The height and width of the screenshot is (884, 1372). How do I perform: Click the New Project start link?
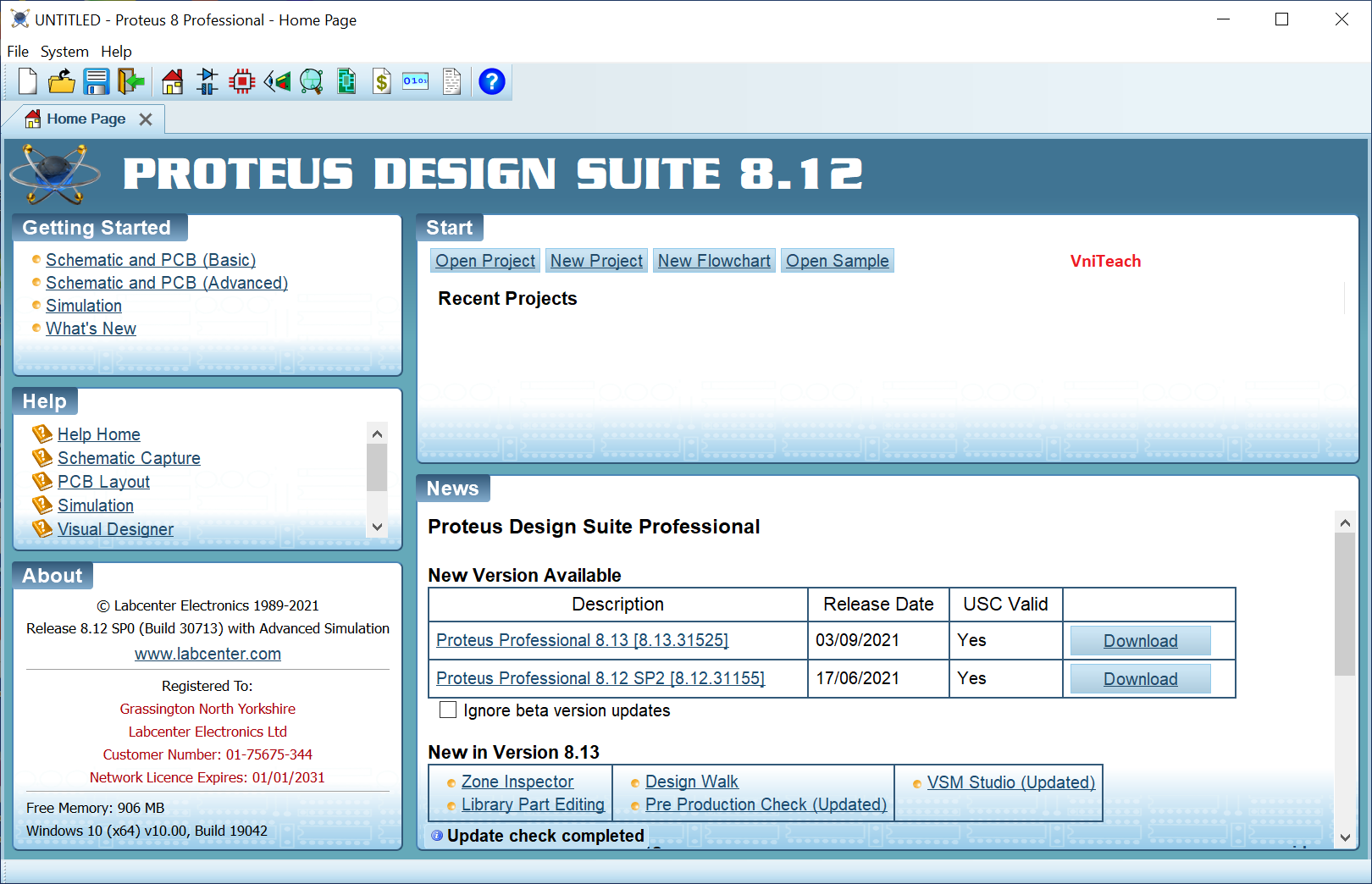[x=596, y=261]
